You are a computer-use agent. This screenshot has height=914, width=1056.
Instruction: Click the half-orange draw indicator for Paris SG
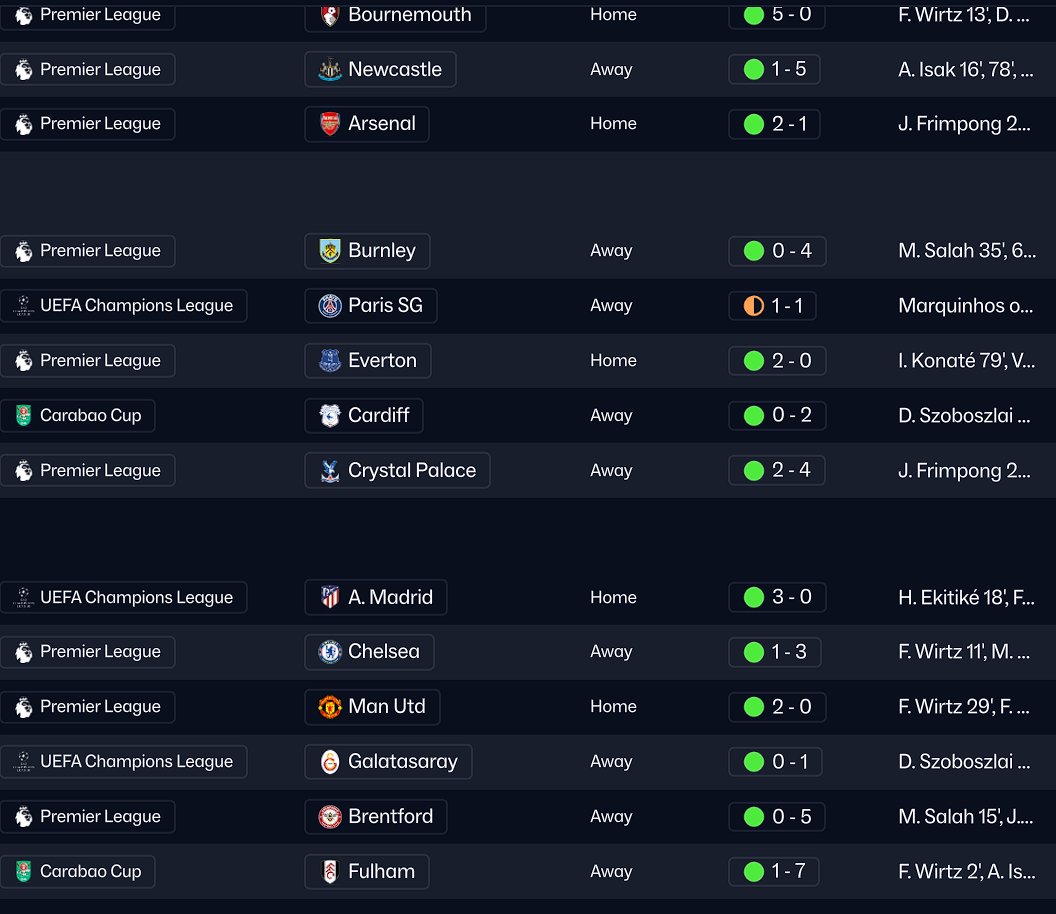coord(753,306)
